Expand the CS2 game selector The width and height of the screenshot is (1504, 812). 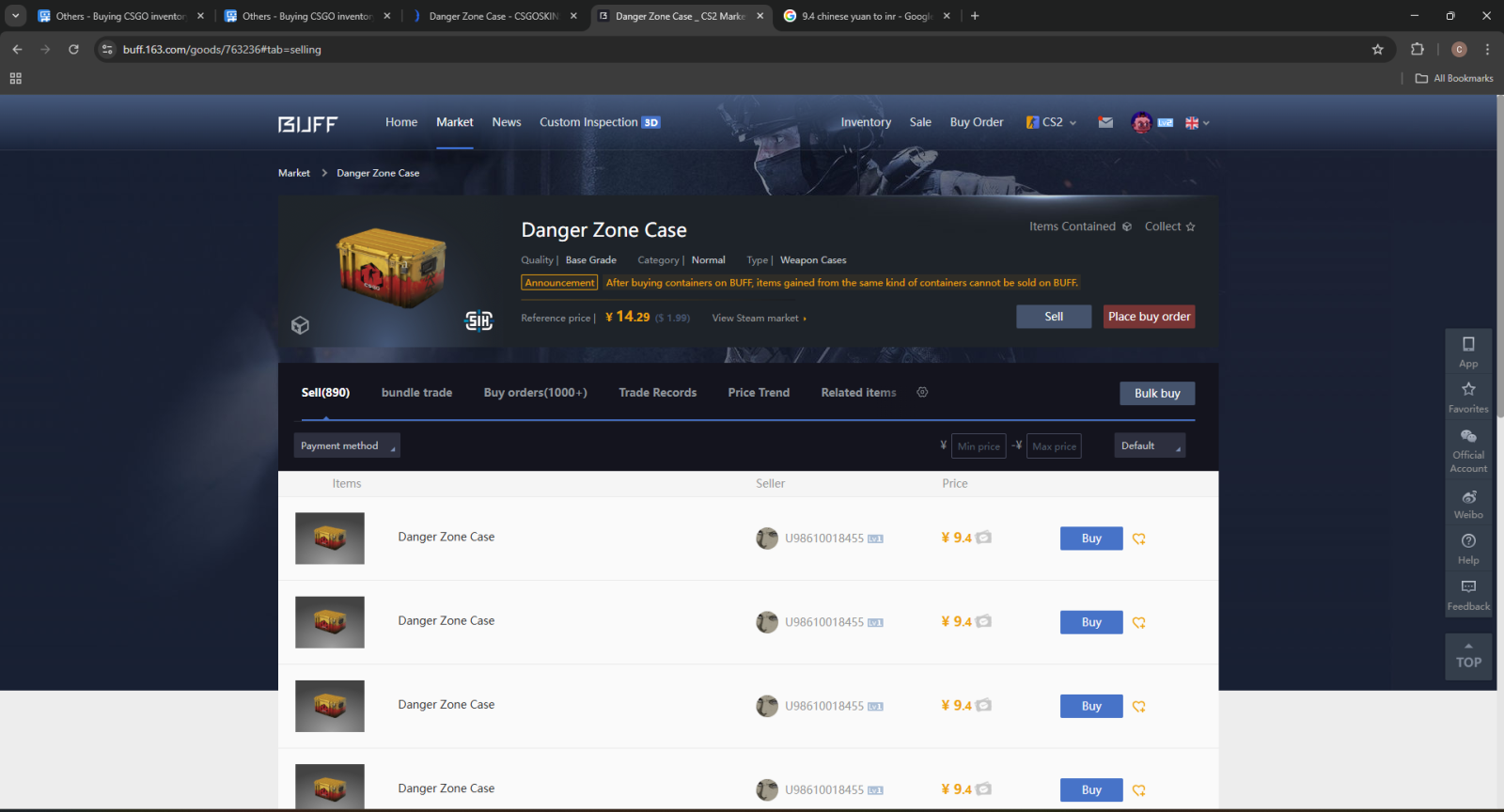pyautogui.click(x=1052, y=122)
